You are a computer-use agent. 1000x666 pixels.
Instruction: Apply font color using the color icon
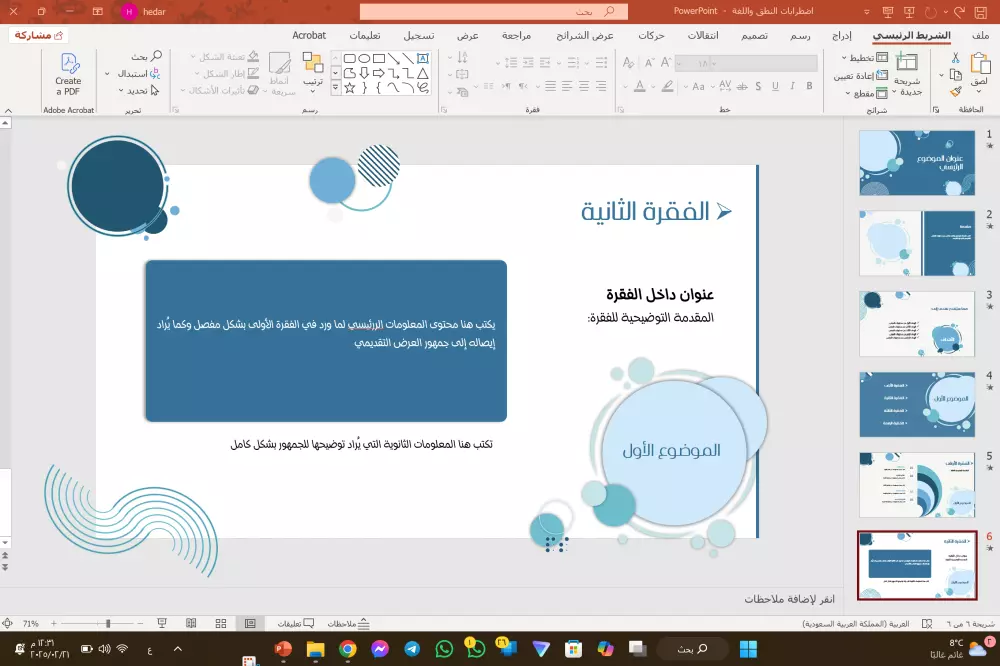click(640, 86)
